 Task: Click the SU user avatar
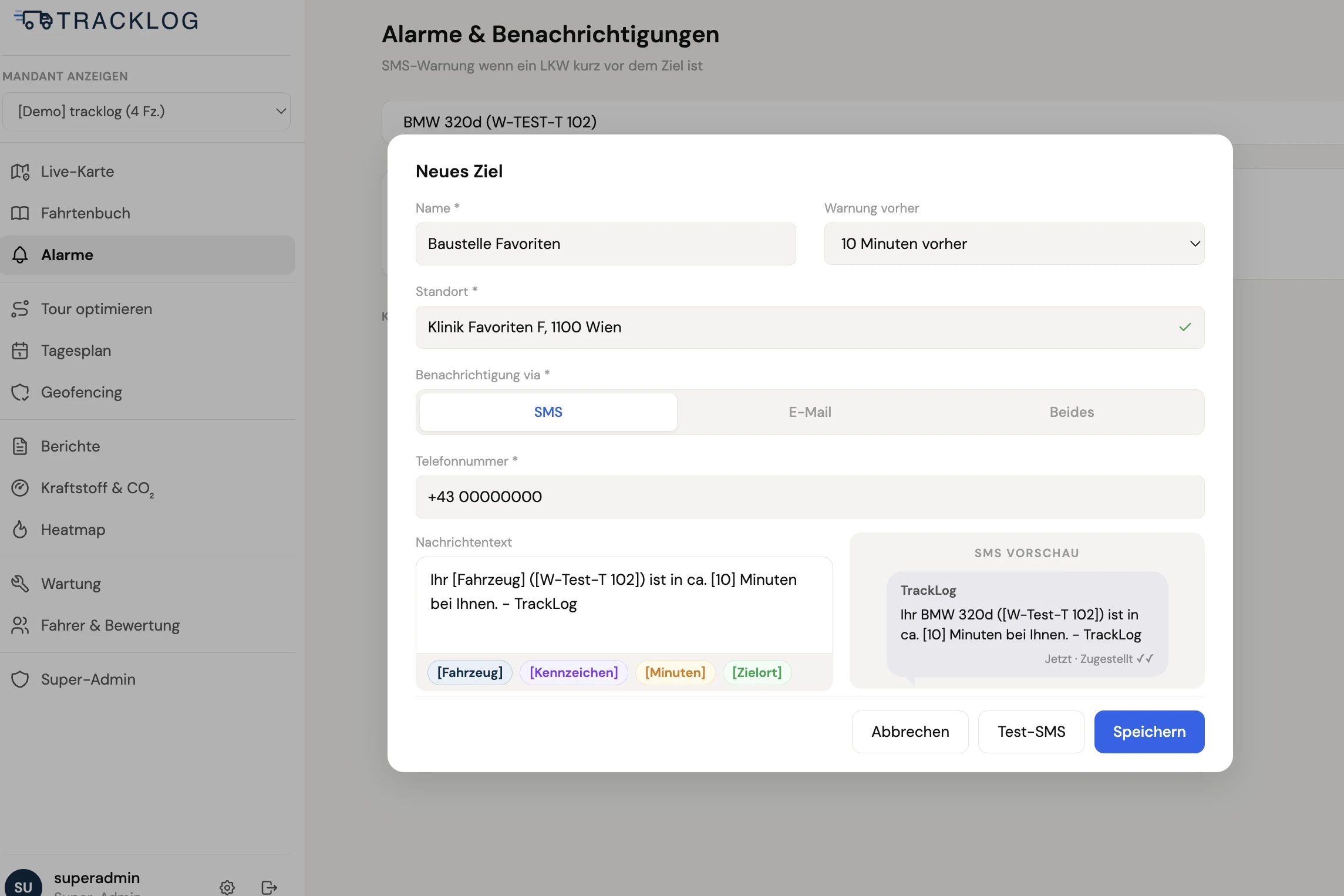point(23,885)
